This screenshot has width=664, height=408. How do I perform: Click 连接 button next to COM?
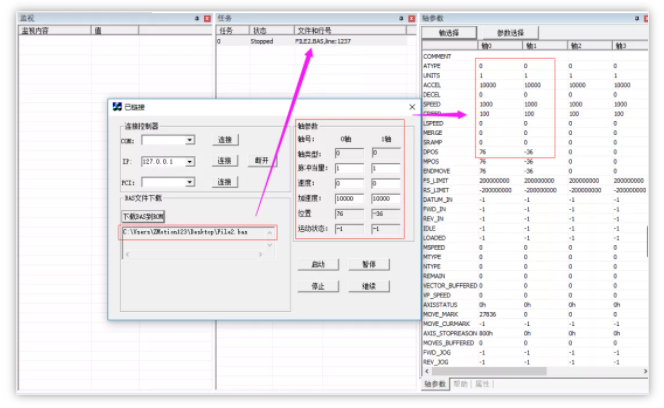tap(225, 140)
